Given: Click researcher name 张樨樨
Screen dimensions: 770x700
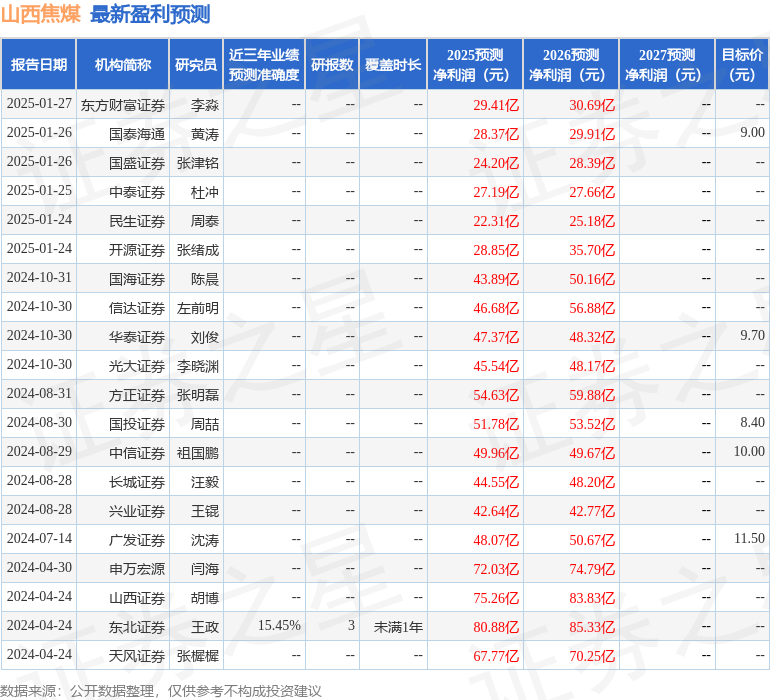Looking at the screenshot, I should [198, 656].
